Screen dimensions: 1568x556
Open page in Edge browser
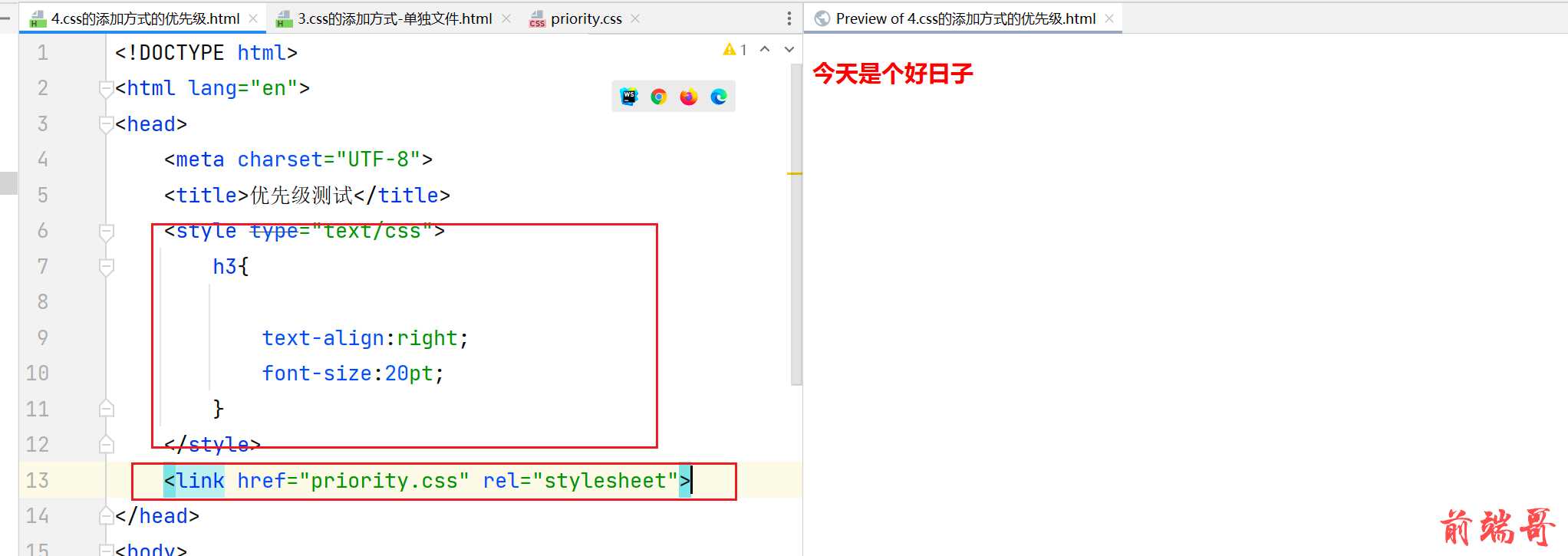[719, 97]
